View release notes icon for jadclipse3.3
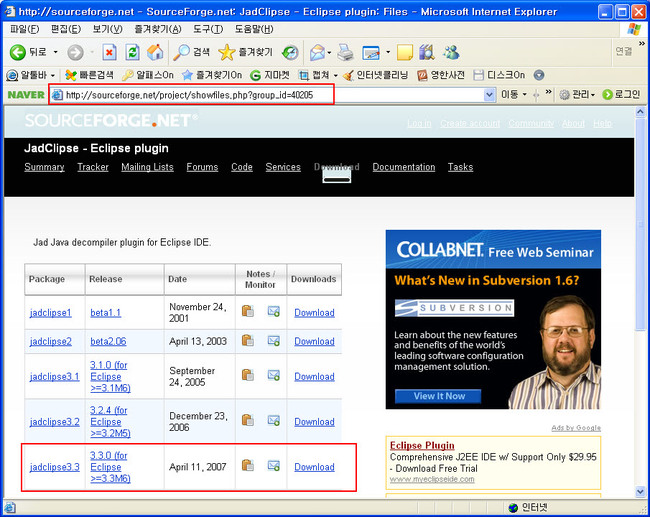This screenshot has width=650, height=517. click(x=247, y=465)
